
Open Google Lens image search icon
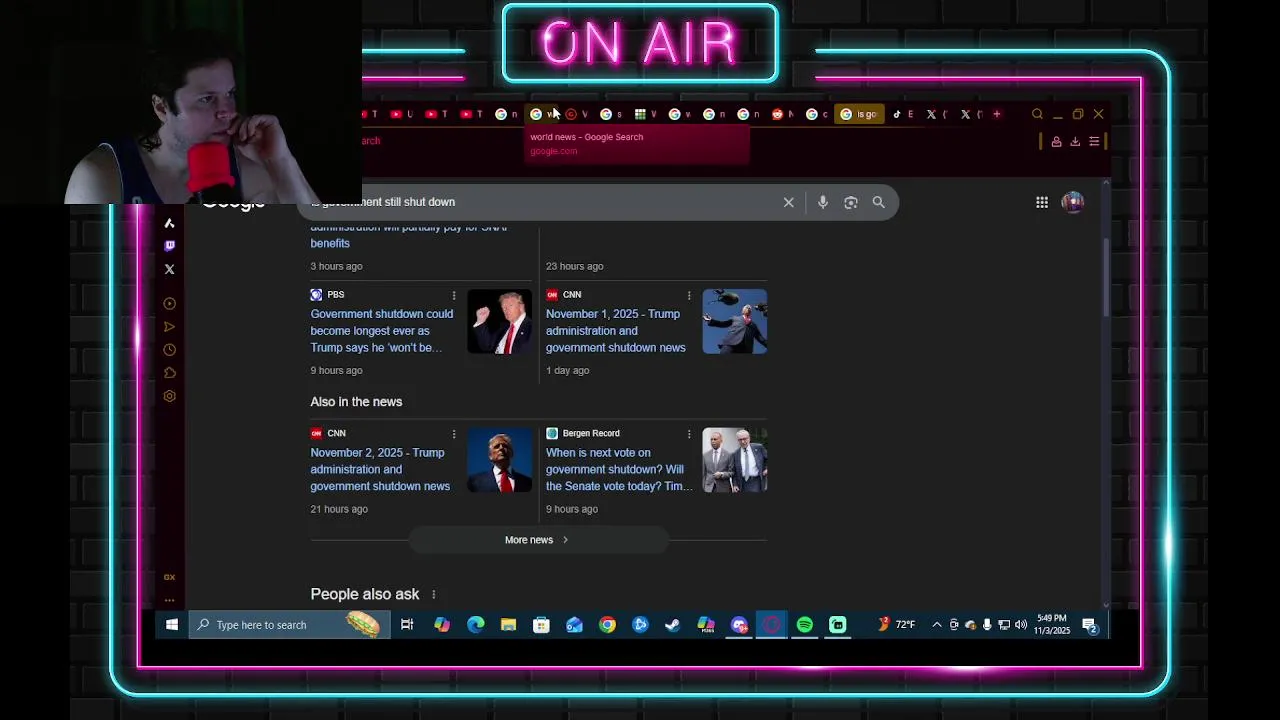(x=851, y=203)
